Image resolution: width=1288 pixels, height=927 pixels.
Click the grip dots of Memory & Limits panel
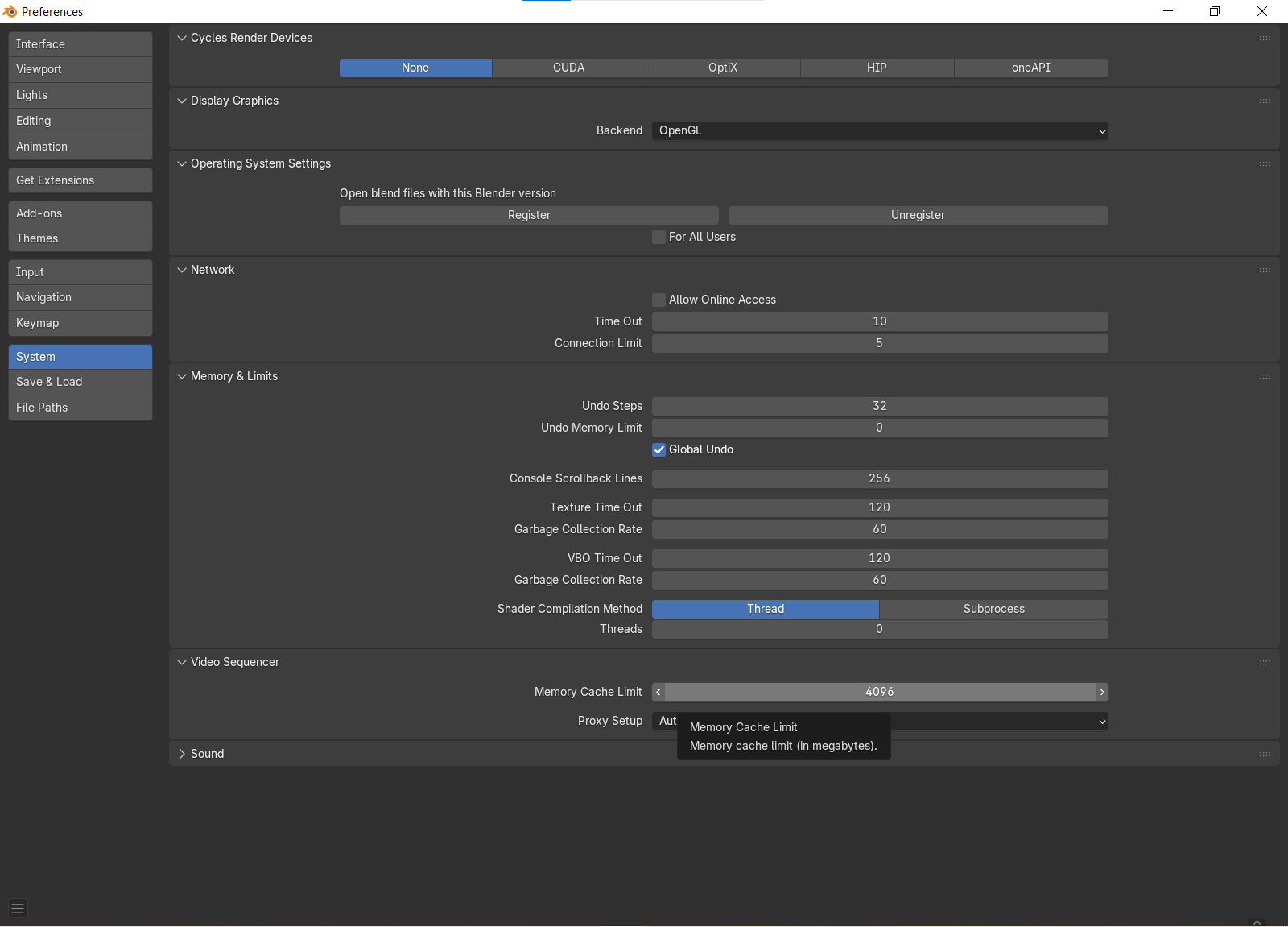[x=1265, y=376]
